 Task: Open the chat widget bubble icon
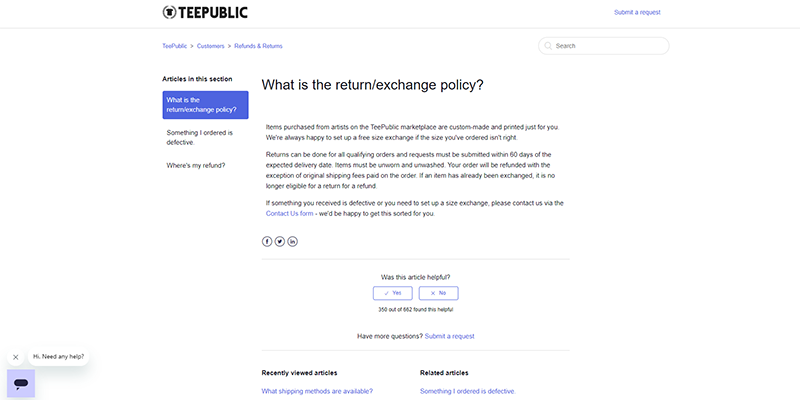point(21,384)
